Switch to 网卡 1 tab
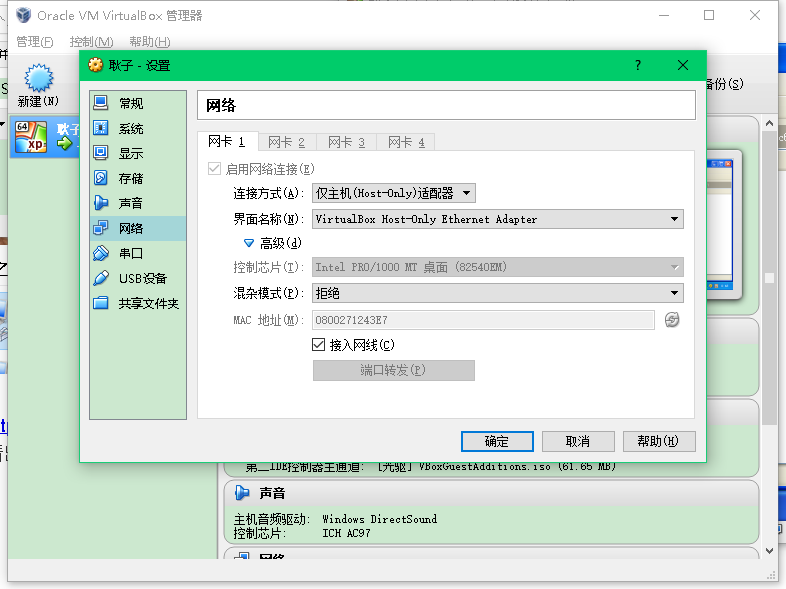Viewport: 786px width, 589px height. click(227, 142)
